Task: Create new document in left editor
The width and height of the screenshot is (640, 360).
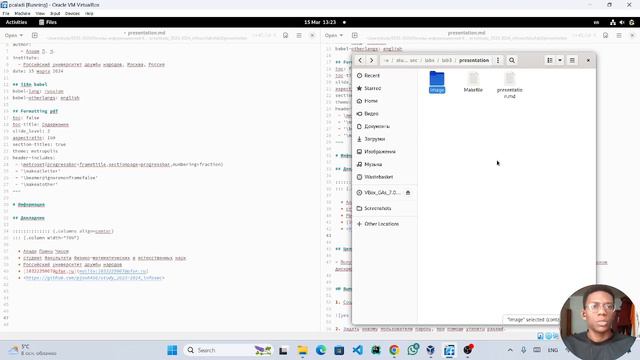Action: 35,36
